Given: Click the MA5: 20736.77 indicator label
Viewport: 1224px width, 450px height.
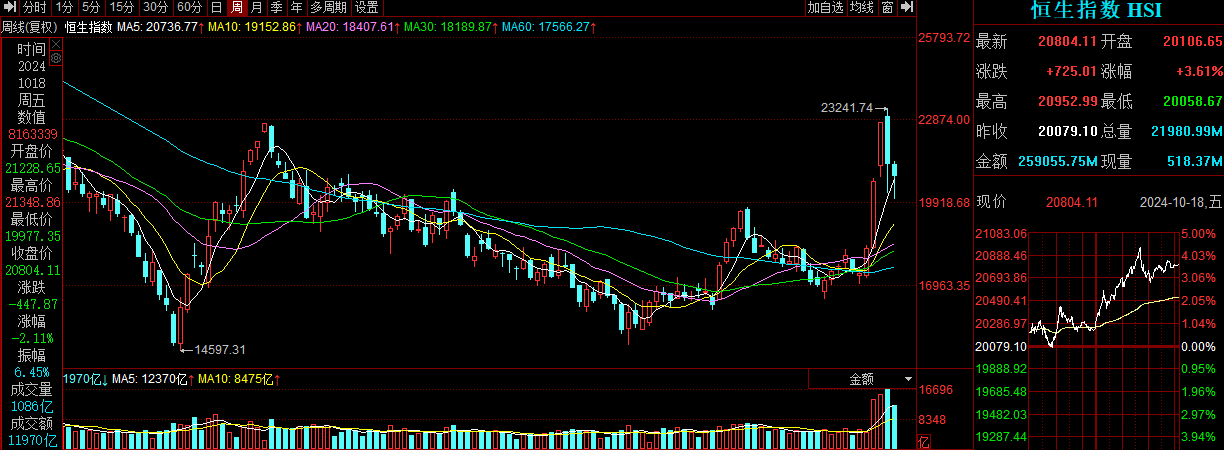Looking at the screenshot, I should coord(162,27).
